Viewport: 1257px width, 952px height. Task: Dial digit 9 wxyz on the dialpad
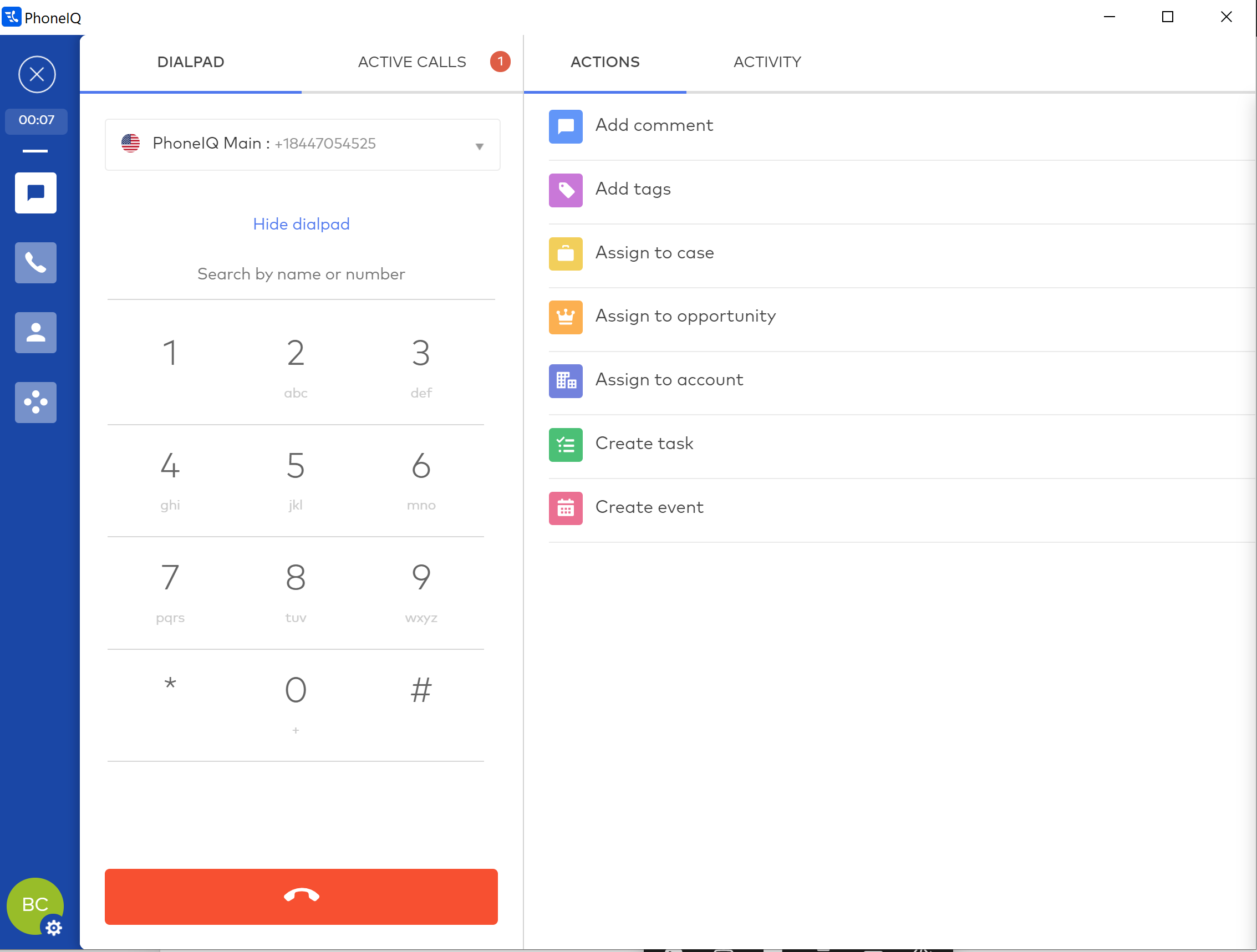point(421,593)
